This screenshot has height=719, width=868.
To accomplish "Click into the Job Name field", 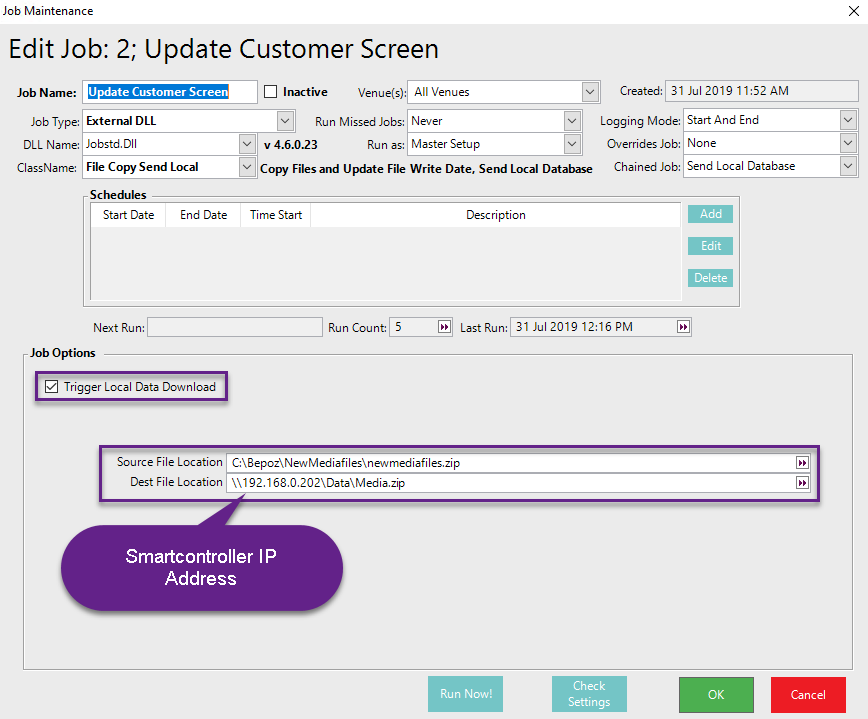I will tap(170, 92).
